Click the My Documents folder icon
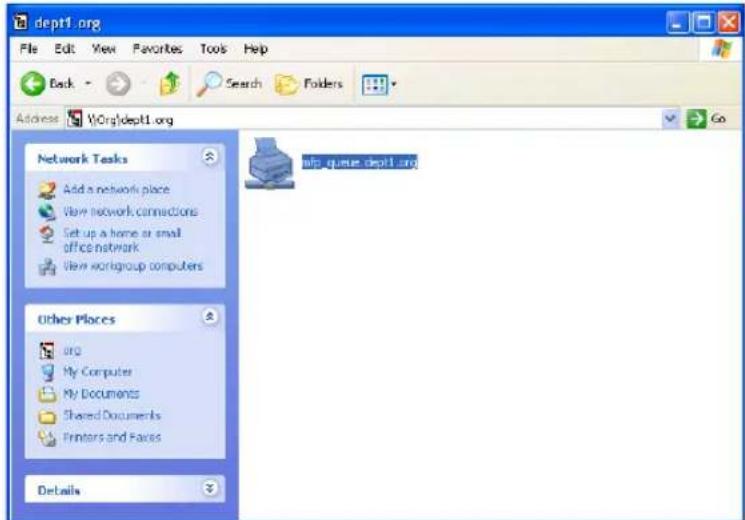The image size is (745, 520). [47, 394]
